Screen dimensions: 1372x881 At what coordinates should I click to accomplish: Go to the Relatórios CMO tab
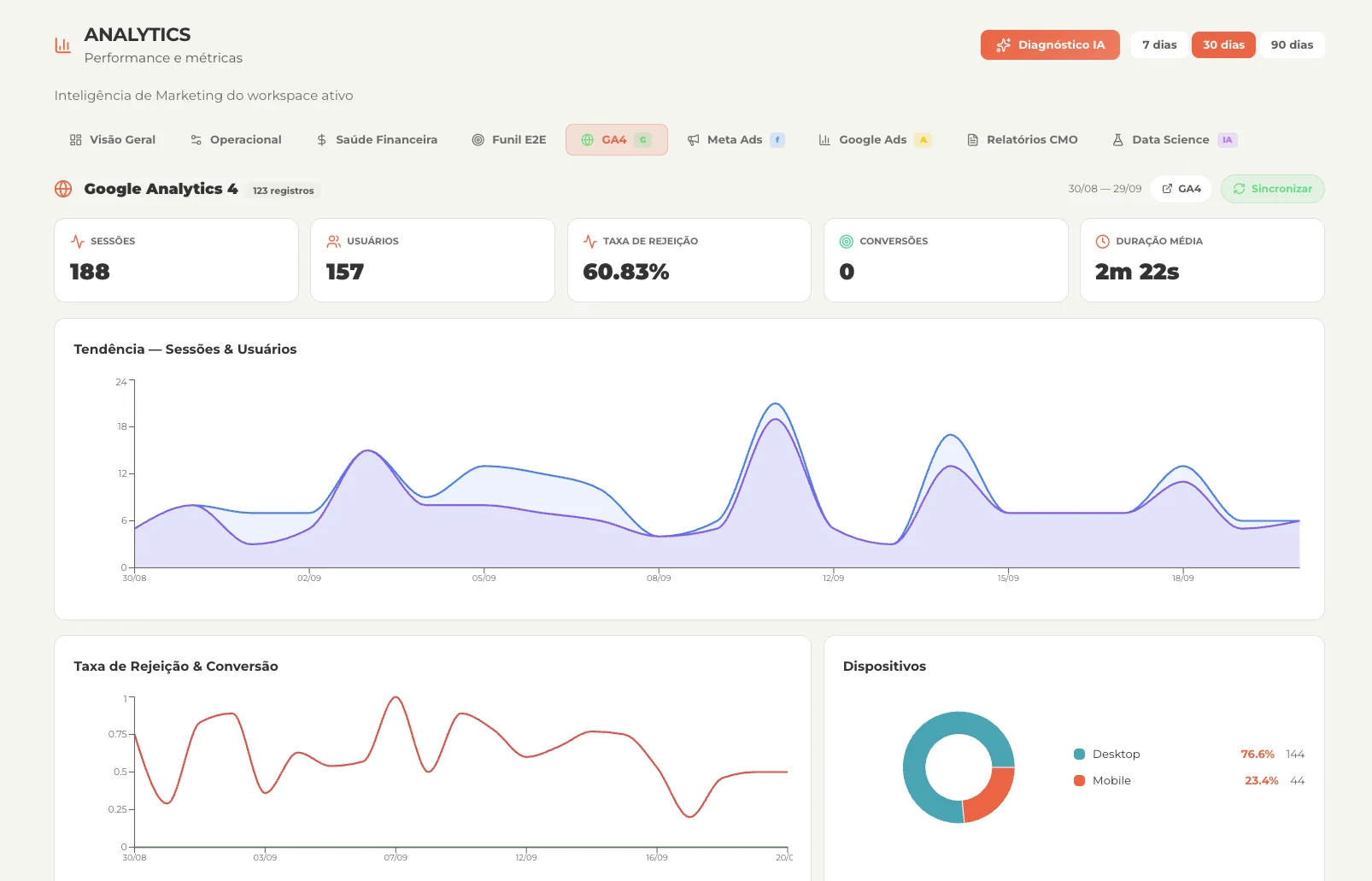1023,140
